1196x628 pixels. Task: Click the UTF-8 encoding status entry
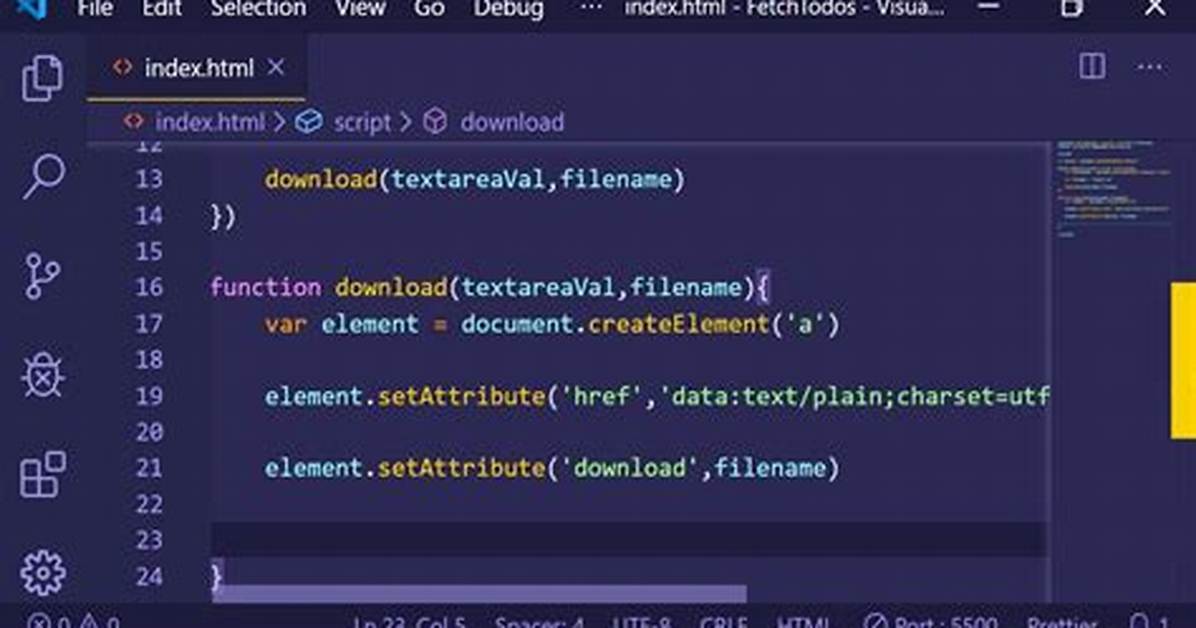tap(641, 622)
